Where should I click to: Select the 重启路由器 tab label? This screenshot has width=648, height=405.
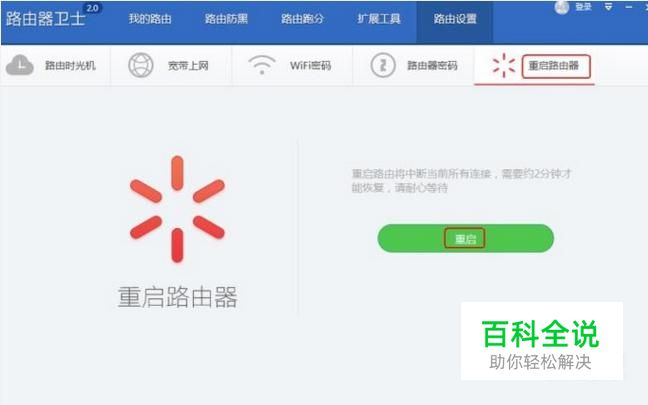(x=553, y=66)
